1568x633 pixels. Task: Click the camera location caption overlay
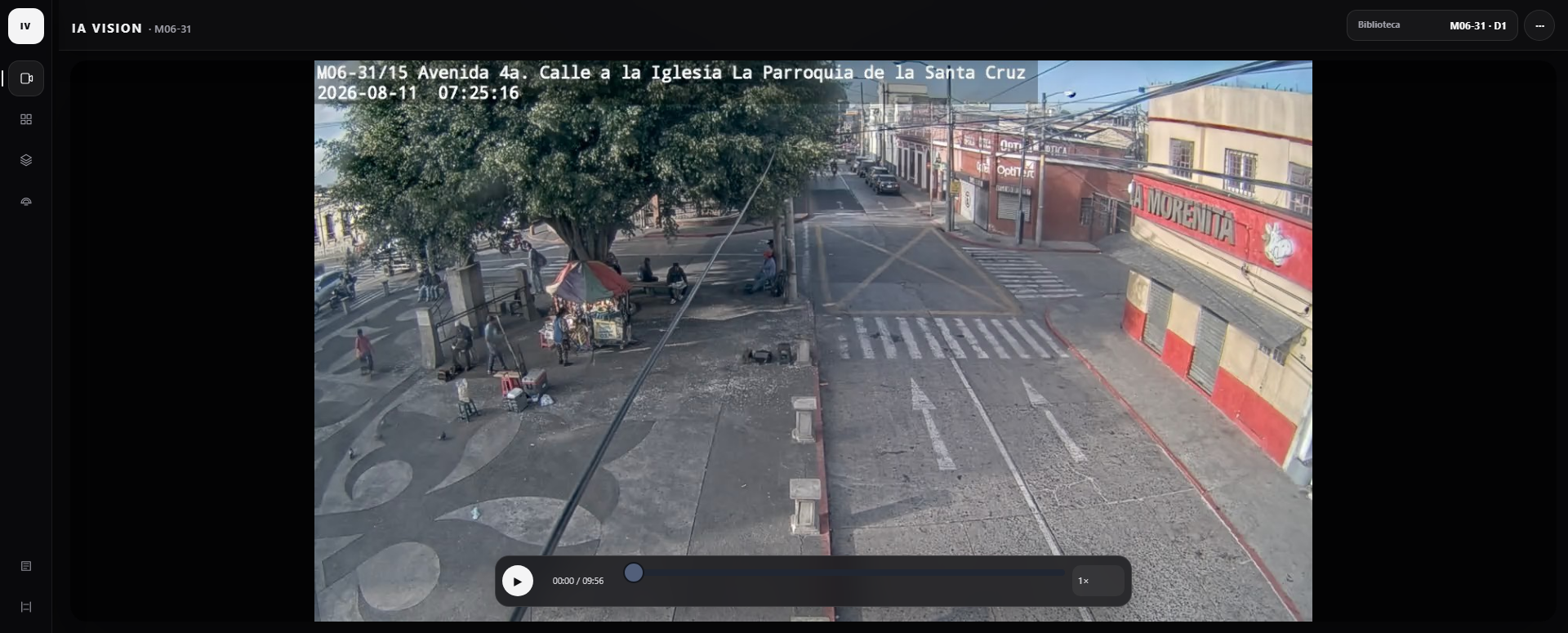point(671,73)
